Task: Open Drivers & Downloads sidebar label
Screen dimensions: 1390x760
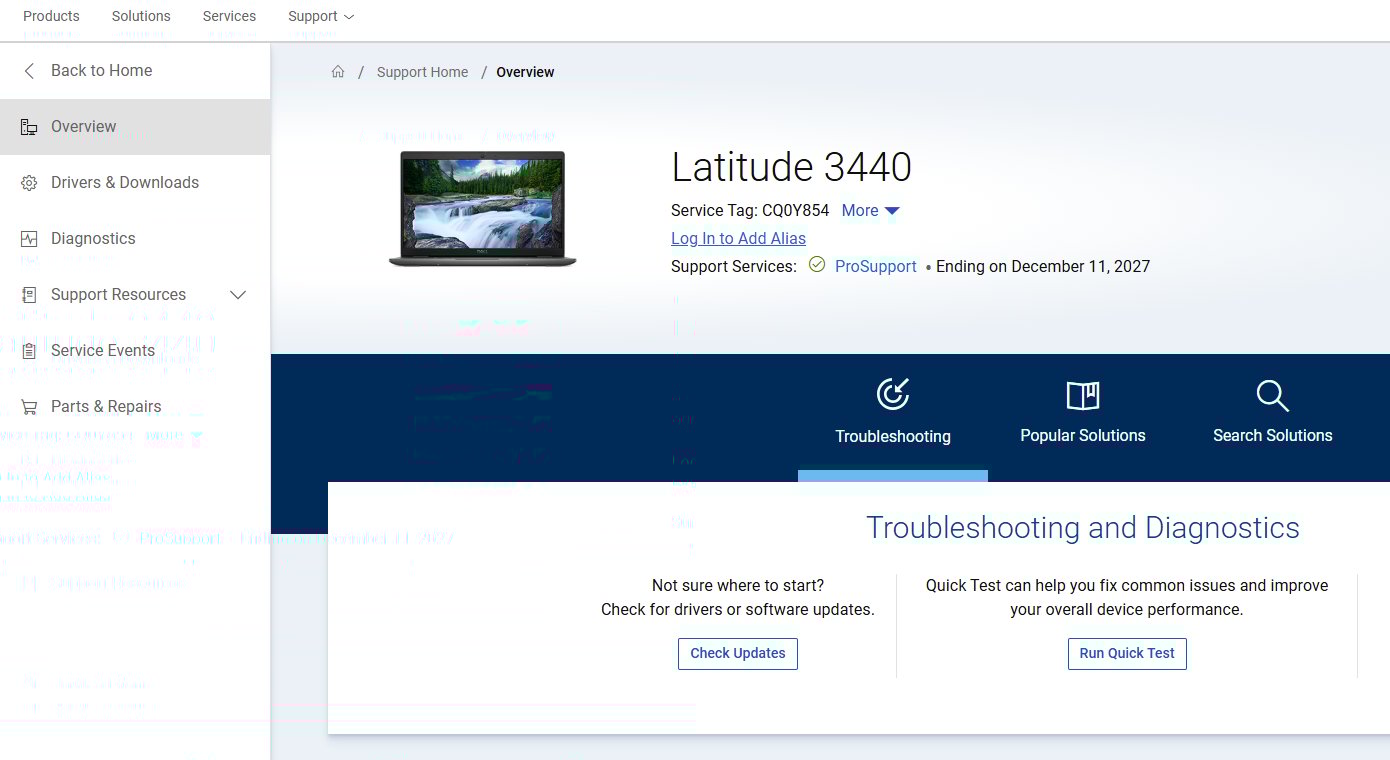Action: (125, 182)
